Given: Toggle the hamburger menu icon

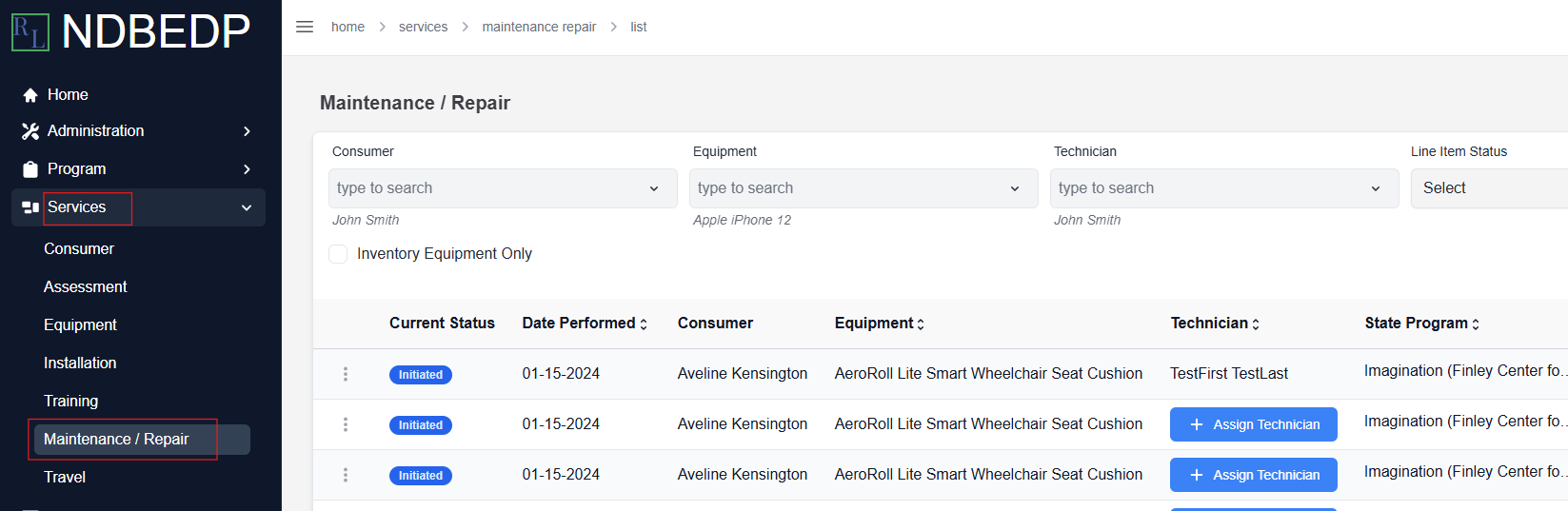Looking at the screenshot, I should click(305, 27).
